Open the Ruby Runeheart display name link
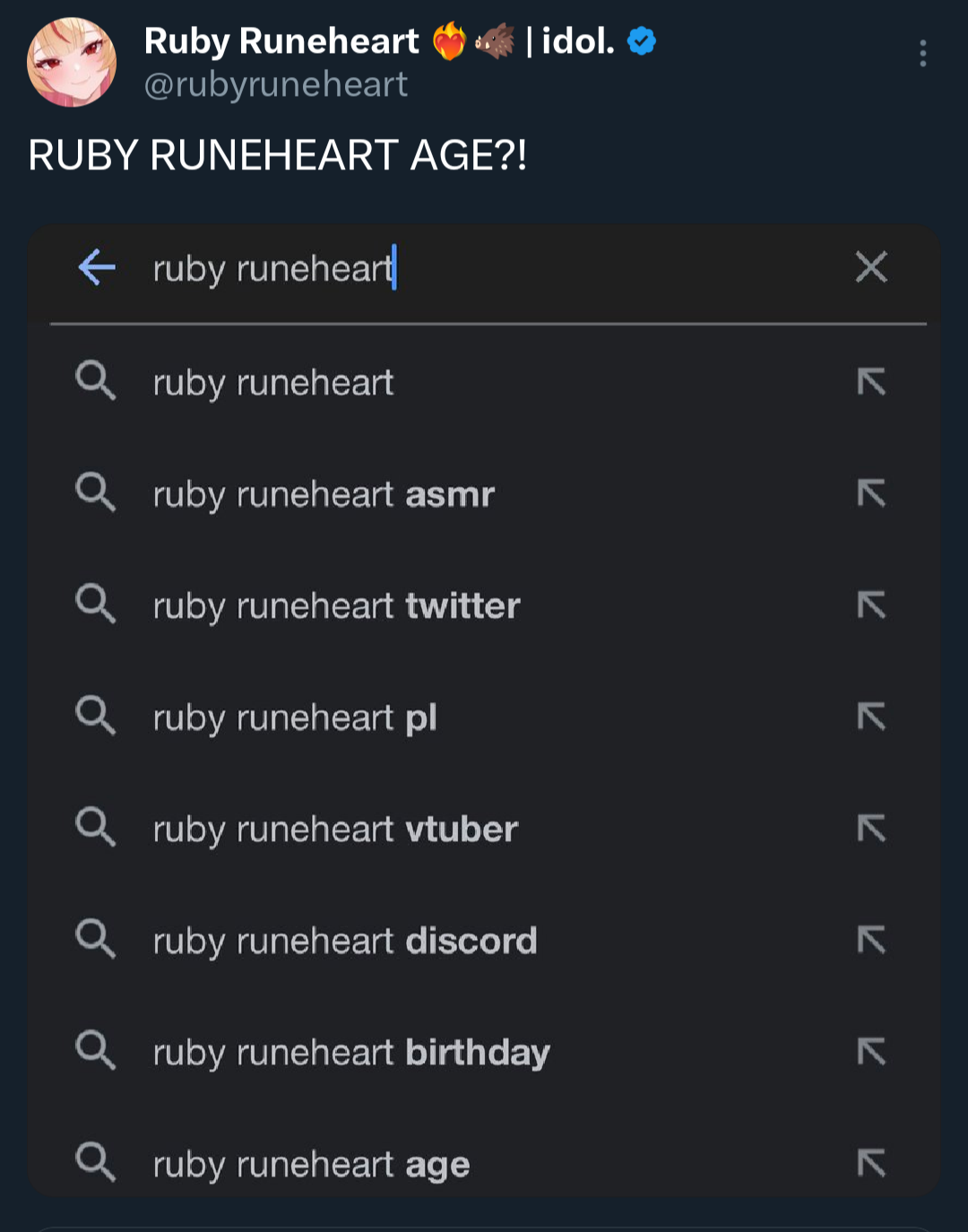The height and width of the screenshot is (1232, 968). (x=281, y=41)
